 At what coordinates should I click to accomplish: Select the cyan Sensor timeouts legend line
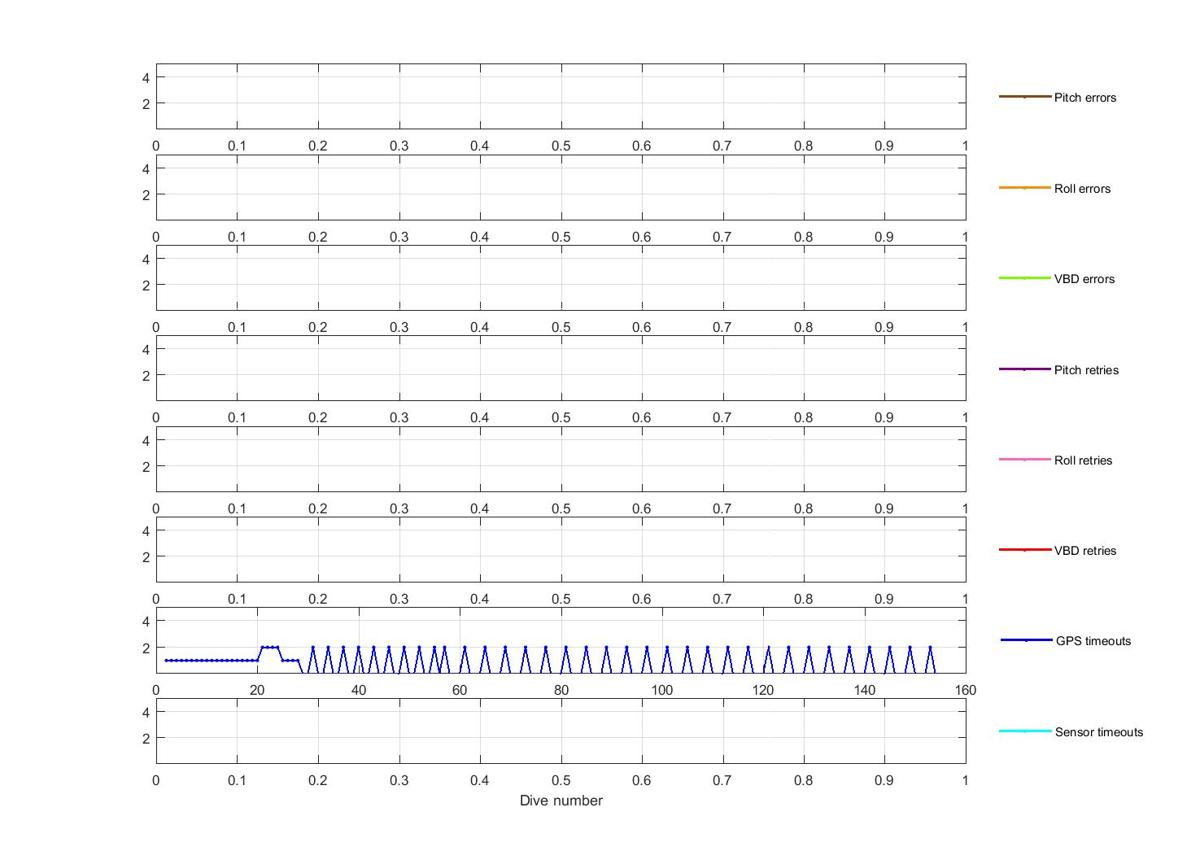[x=1025, y=731]
